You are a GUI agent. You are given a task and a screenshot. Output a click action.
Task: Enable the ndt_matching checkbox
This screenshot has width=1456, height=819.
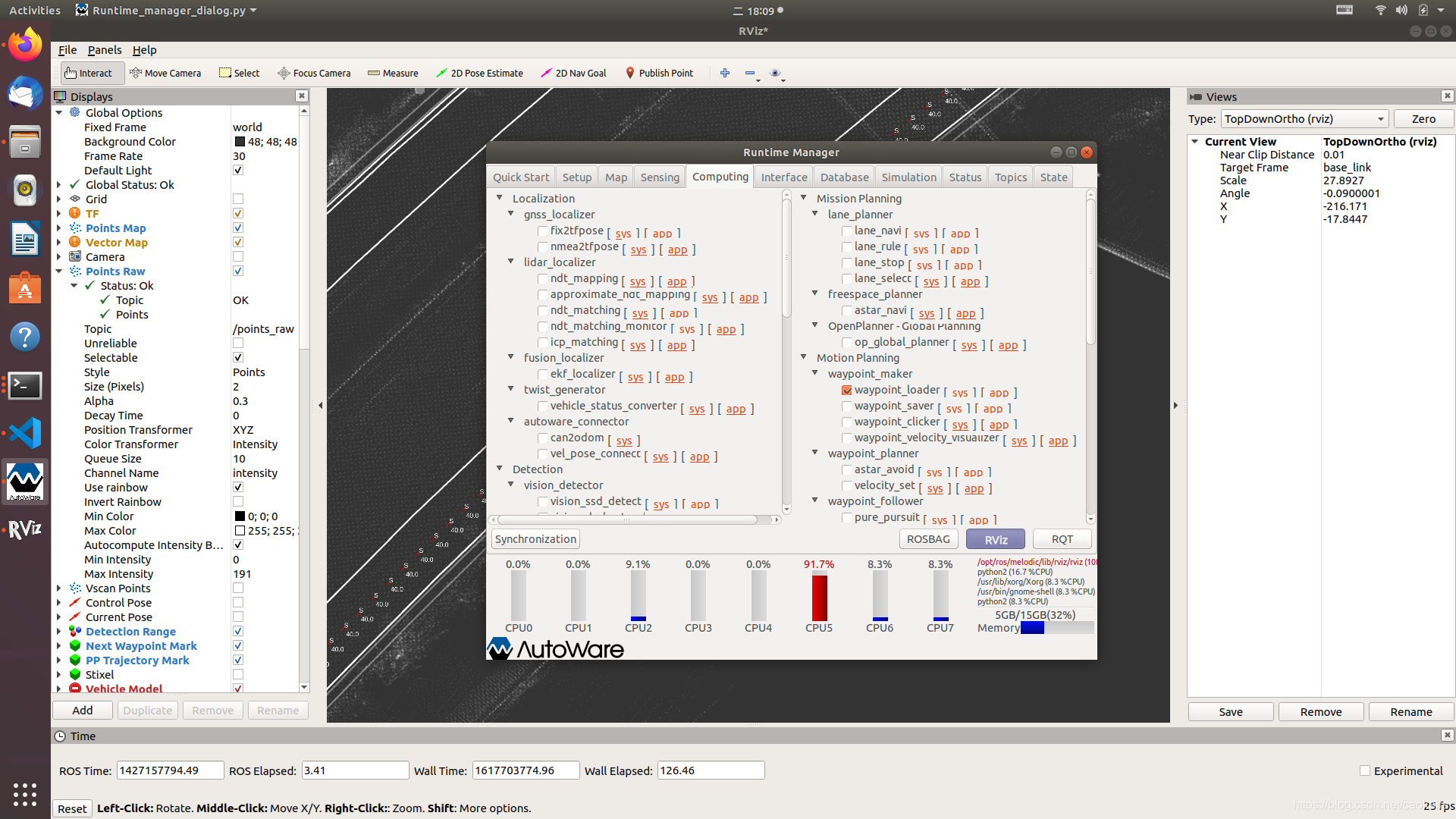pyautogui.click(x=543, y=311)
